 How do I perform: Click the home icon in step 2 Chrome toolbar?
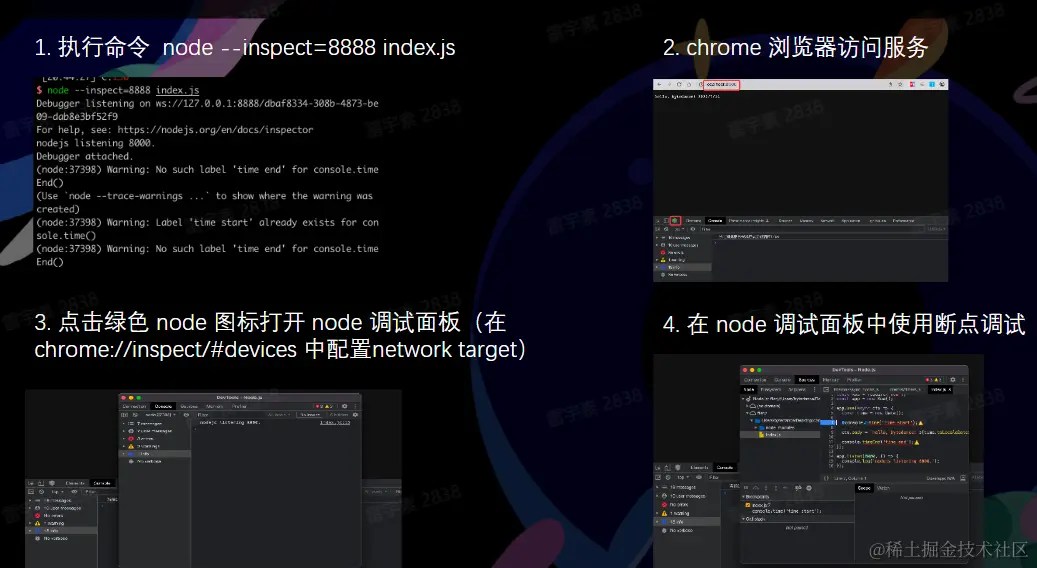coord(689,85)
